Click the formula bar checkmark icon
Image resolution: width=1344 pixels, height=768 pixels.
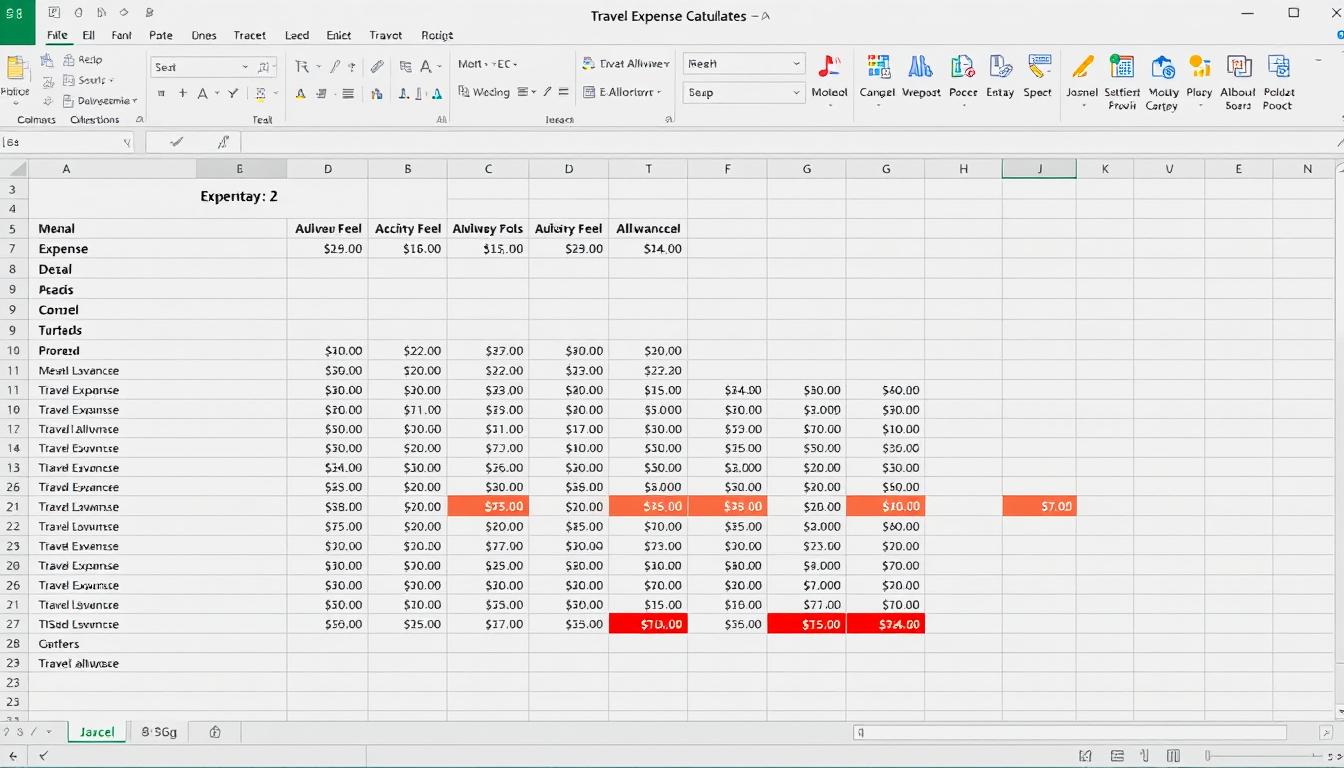(x=177, y=143)
